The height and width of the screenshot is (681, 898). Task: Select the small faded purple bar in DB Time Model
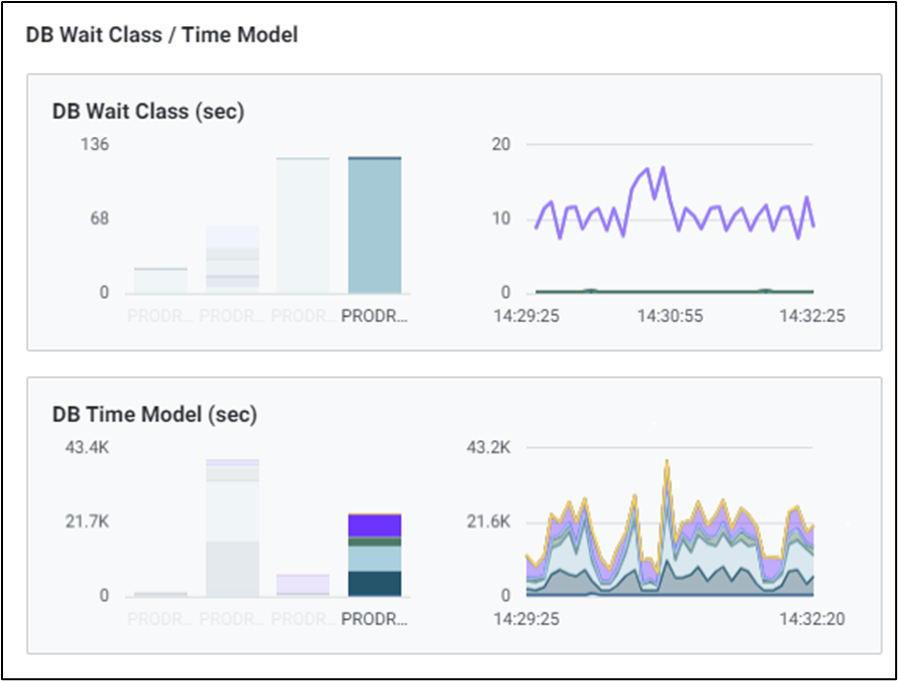(303, 585)
